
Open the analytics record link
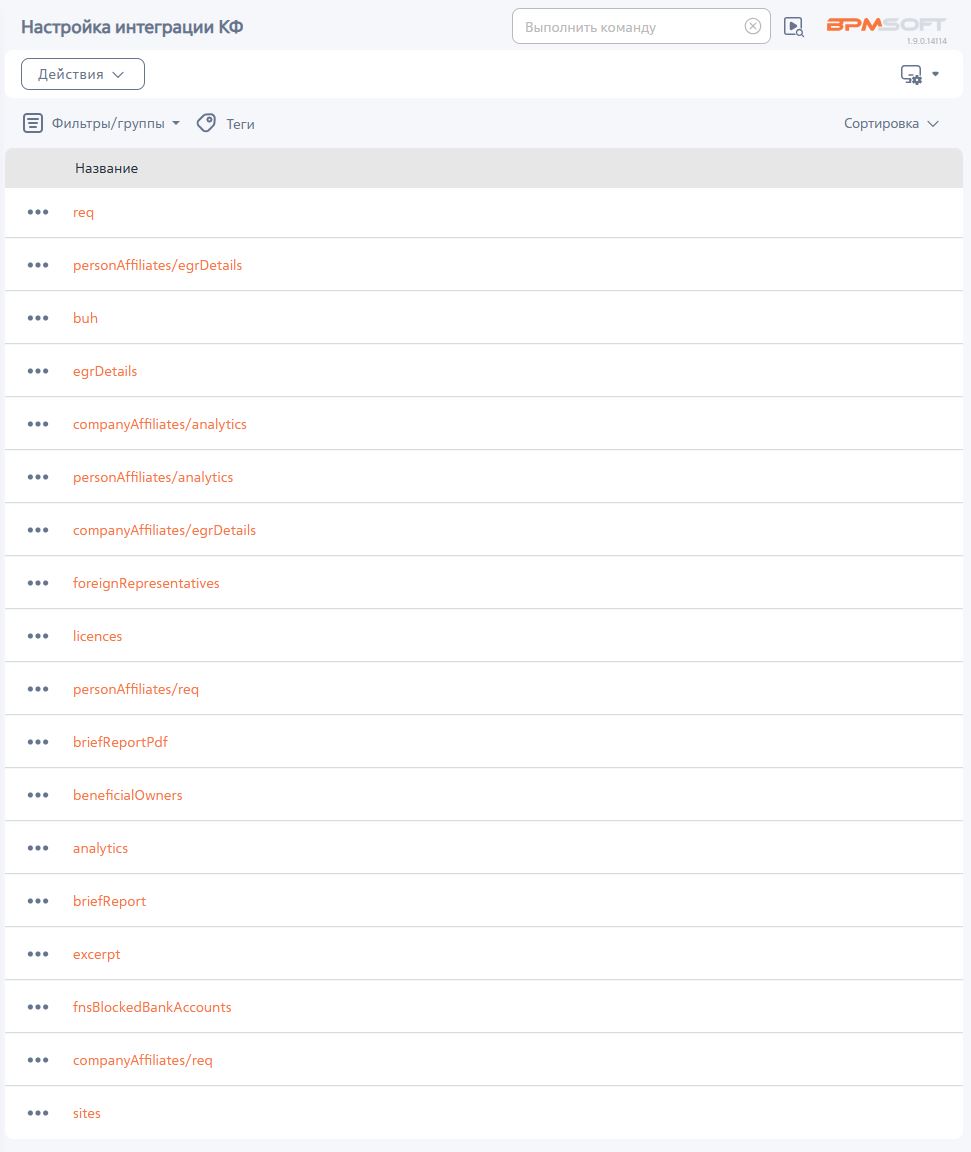click(x=101, y=848)
